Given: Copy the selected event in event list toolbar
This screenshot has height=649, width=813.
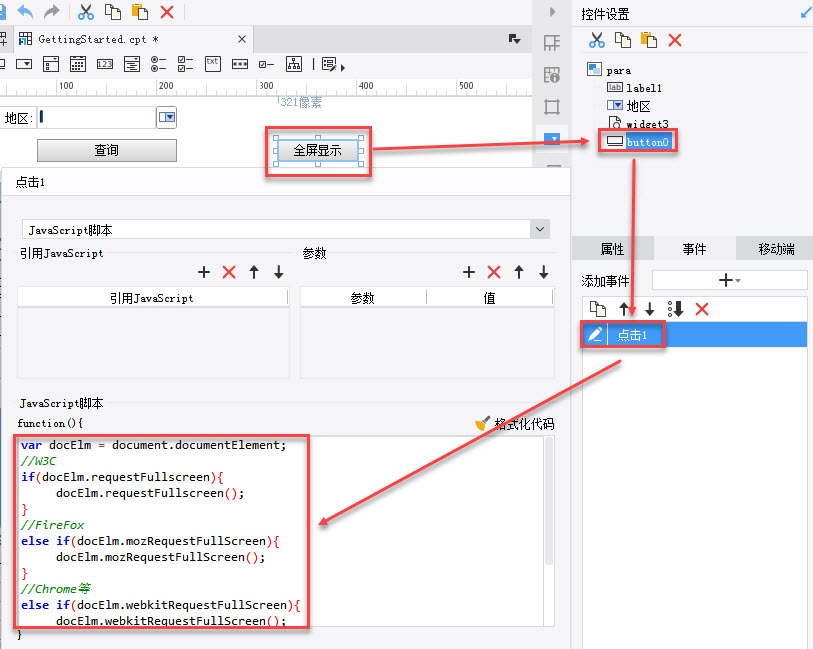Looking at the screenshot, I should pyautogui.click(x=598, y=309).
